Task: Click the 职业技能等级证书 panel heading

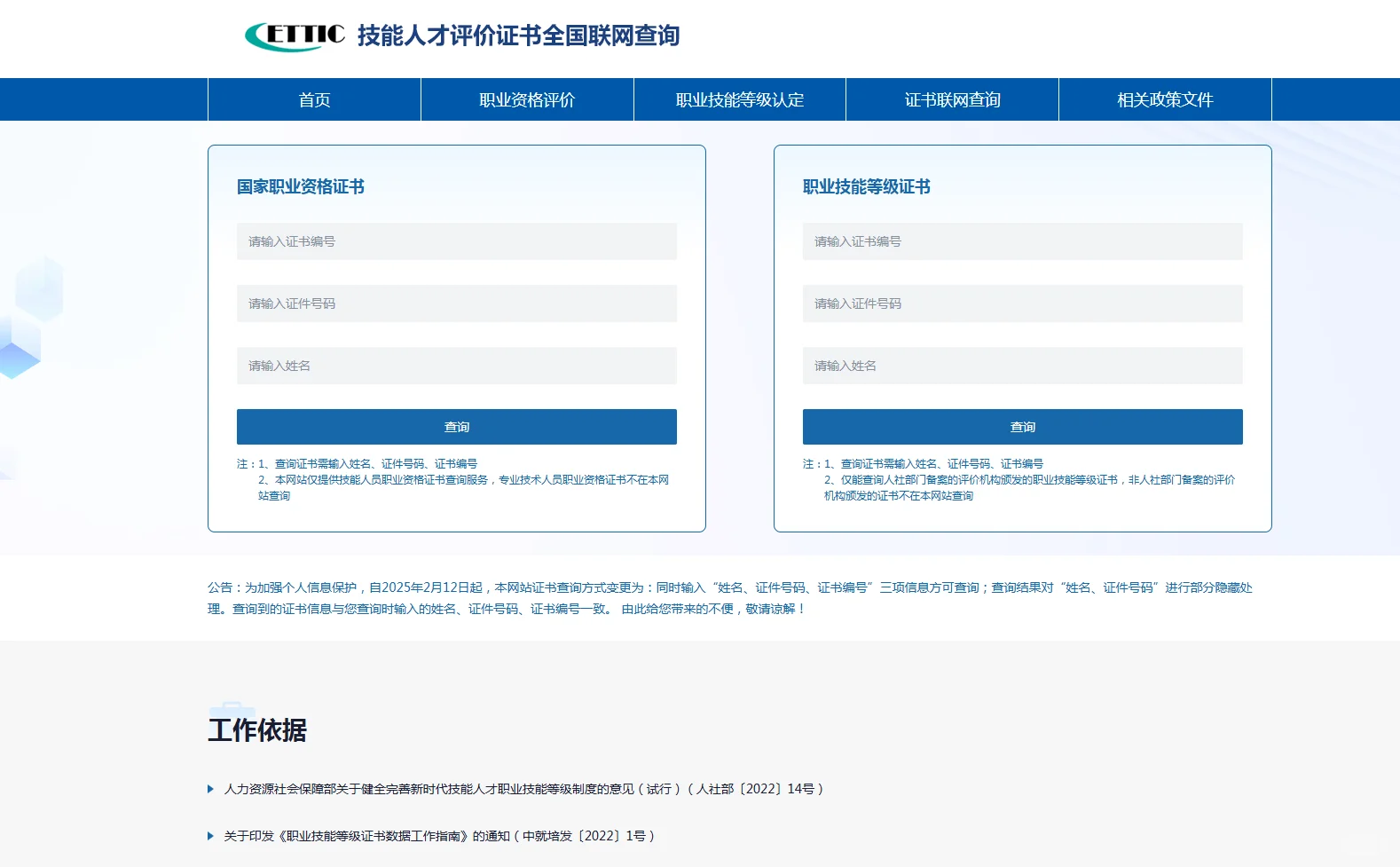Action: tap(867, 186)
